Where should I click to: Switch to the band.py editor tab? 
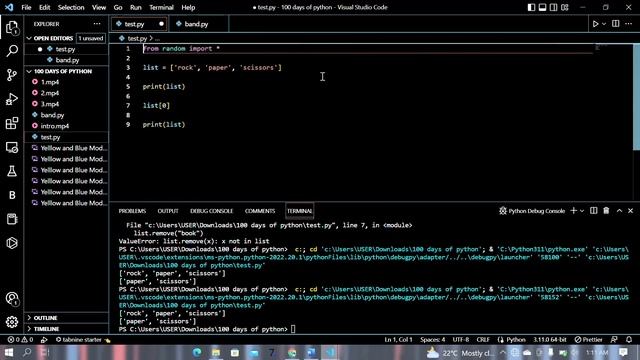coord(196,24)
